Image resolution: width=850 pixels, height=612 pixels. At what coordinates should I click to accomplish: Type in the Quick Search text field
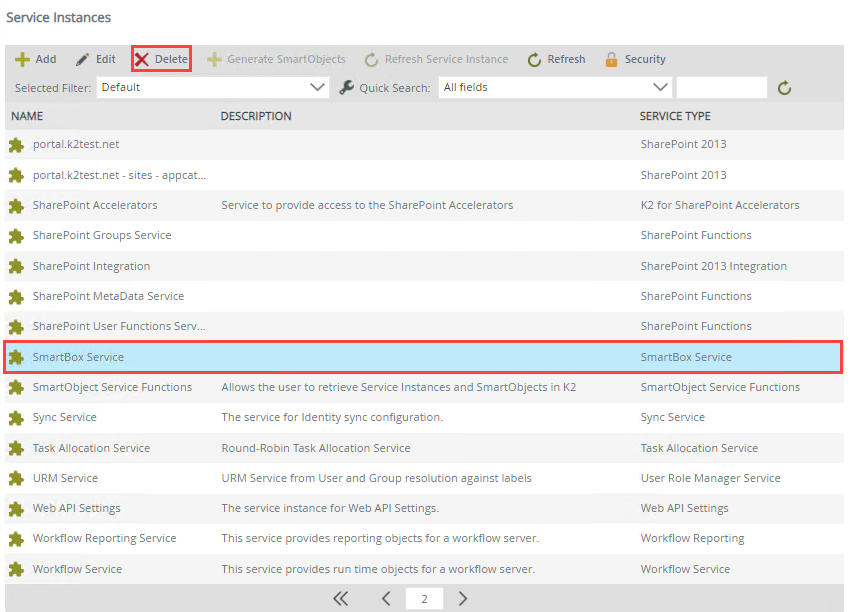click(x=721, y=88)
